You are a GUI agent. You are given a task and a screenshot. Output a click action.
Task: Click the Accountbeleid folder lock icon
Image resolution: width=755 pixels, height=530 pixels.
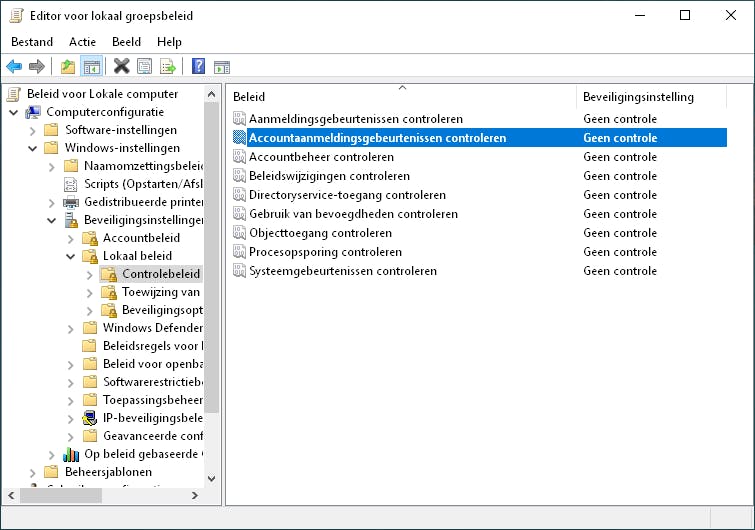90,238
